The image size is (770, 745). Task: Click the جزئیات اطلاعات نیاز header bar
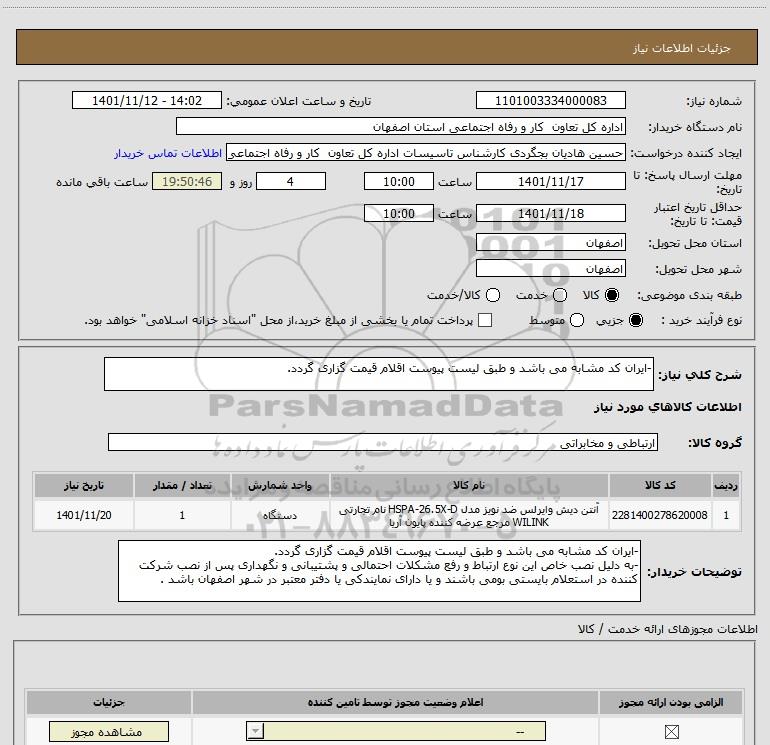[387, 48]
